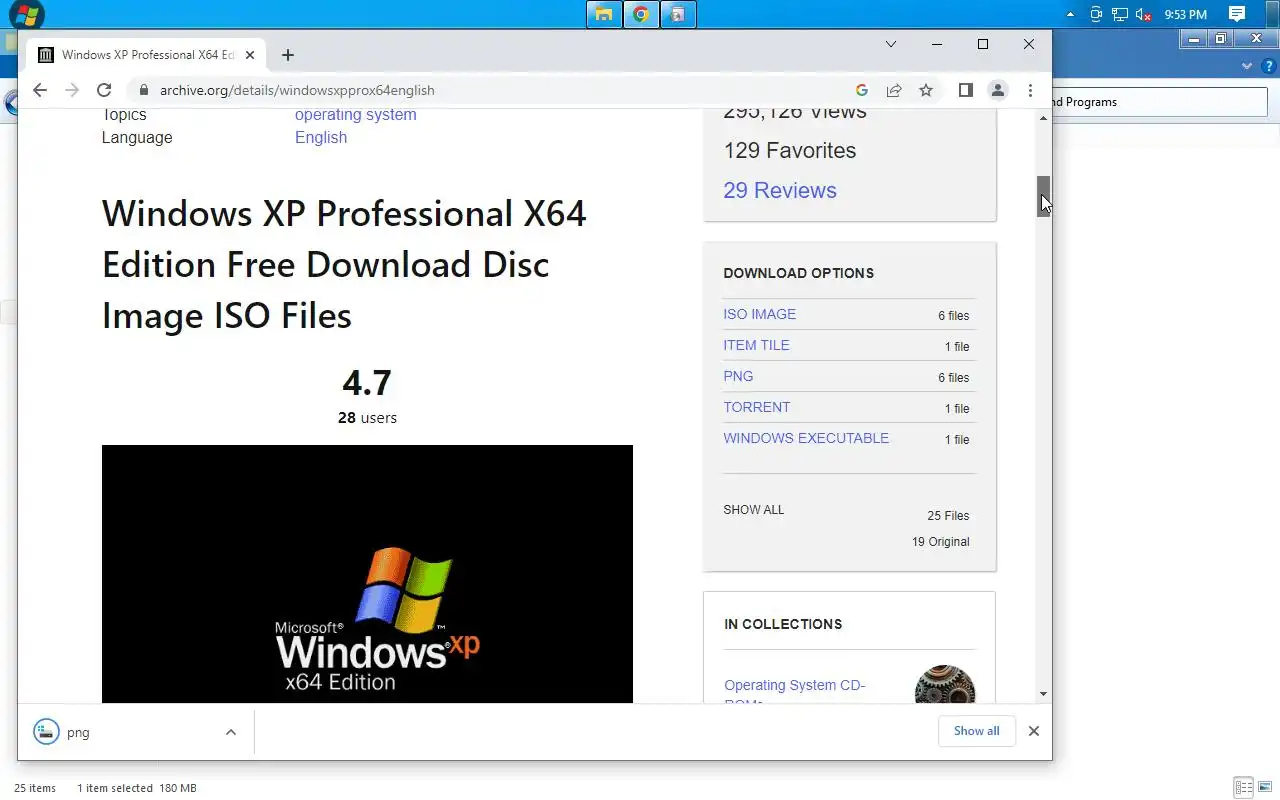Screen dimensions: 1280x800
Task: Click the 129 Favorites text
Action: click(x=790, y=151)
